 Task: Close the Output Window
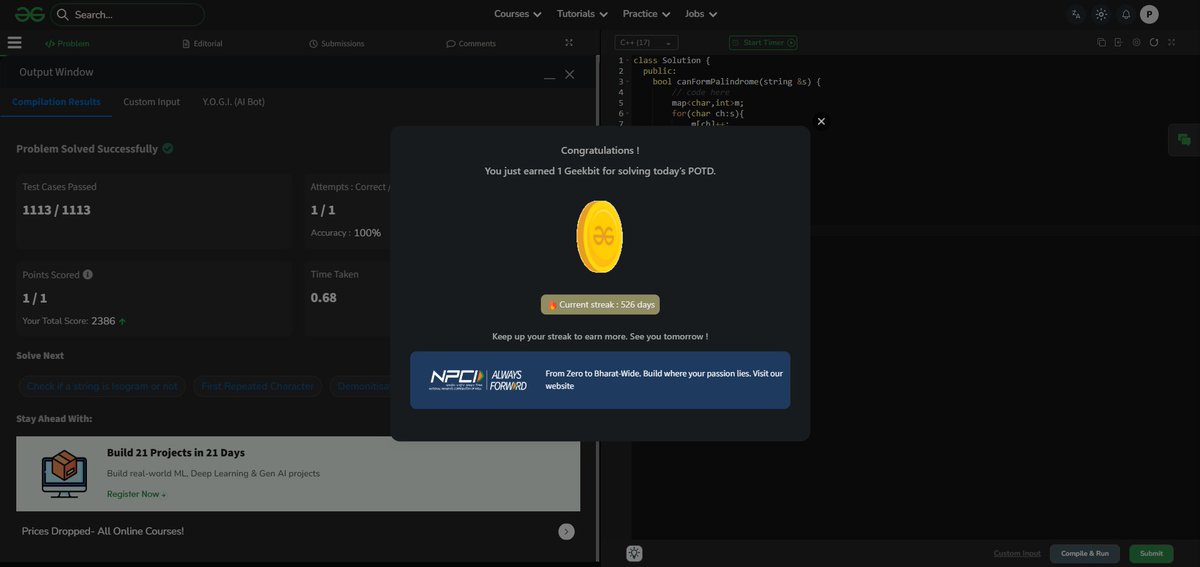(570, 75)
